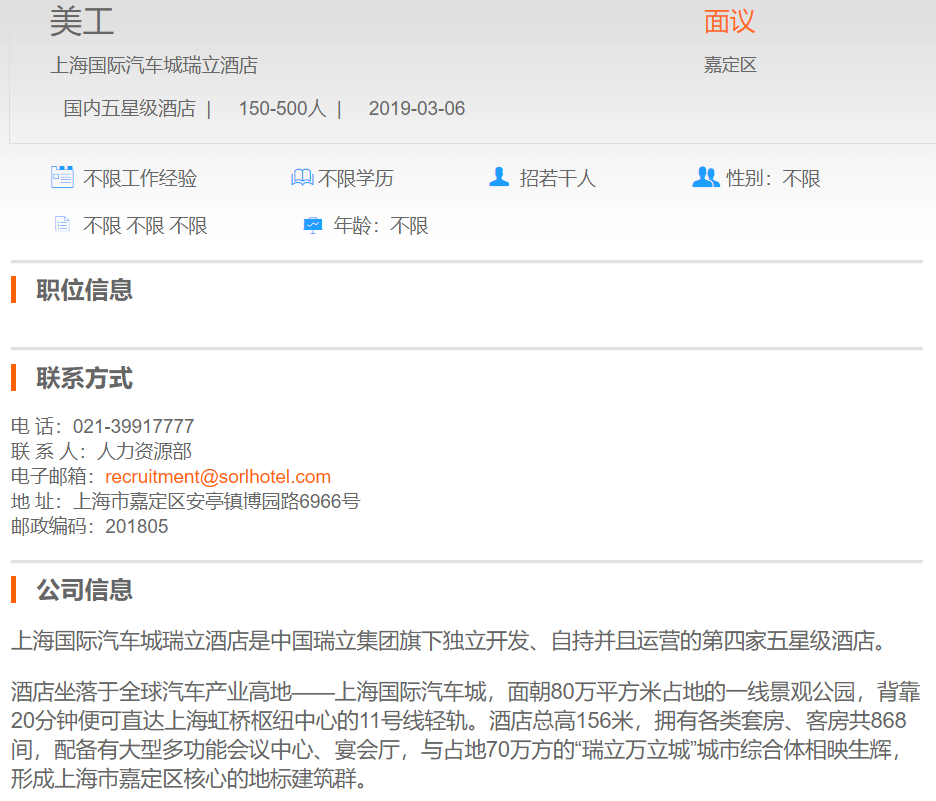Click the company name 上海国际汽车城瑞立酒店 under the title
Screen dimensions: 936x801
(x=154, y=66)
